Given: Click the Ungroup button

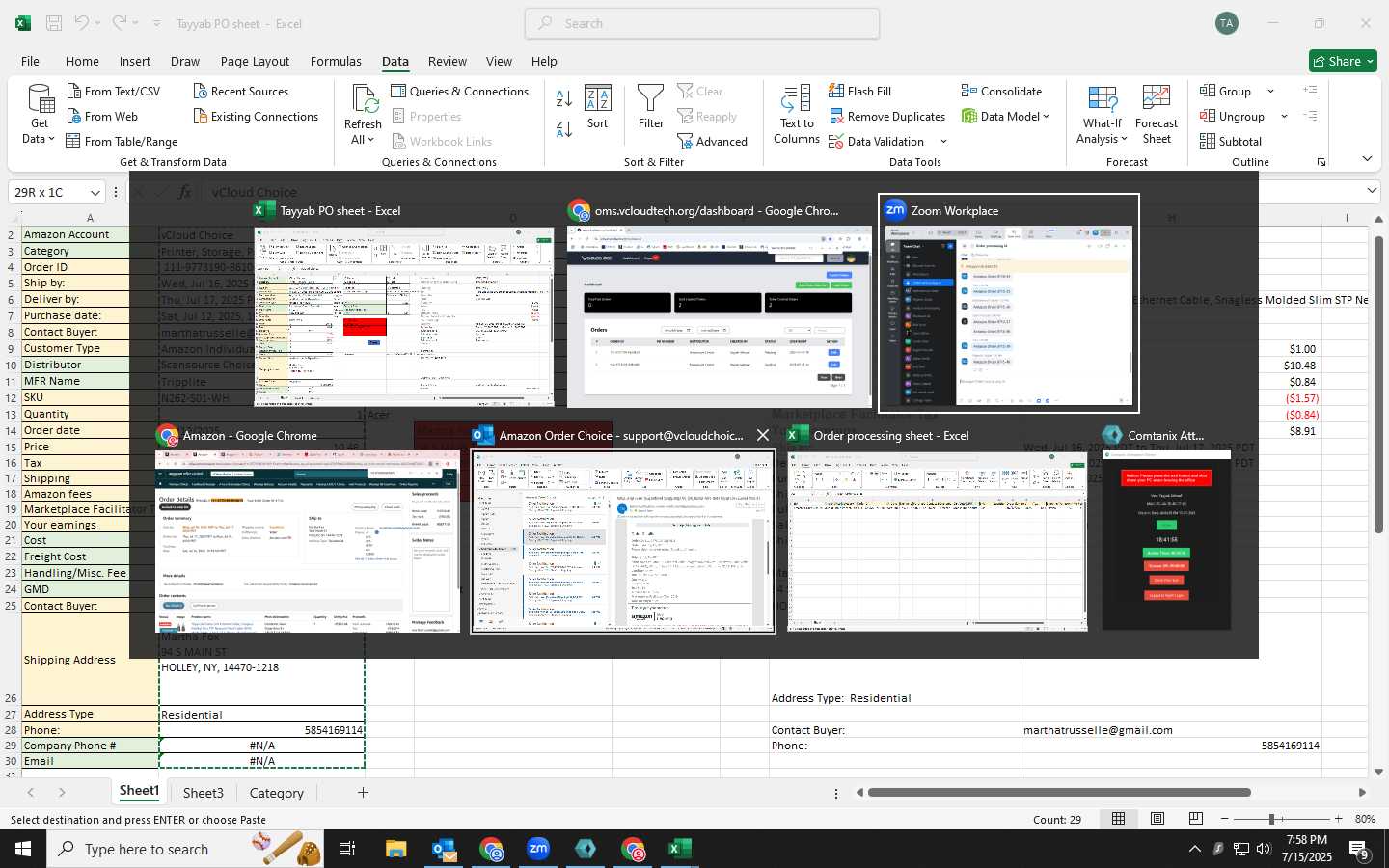Looking at the screenshot, I should (1232, 116).
